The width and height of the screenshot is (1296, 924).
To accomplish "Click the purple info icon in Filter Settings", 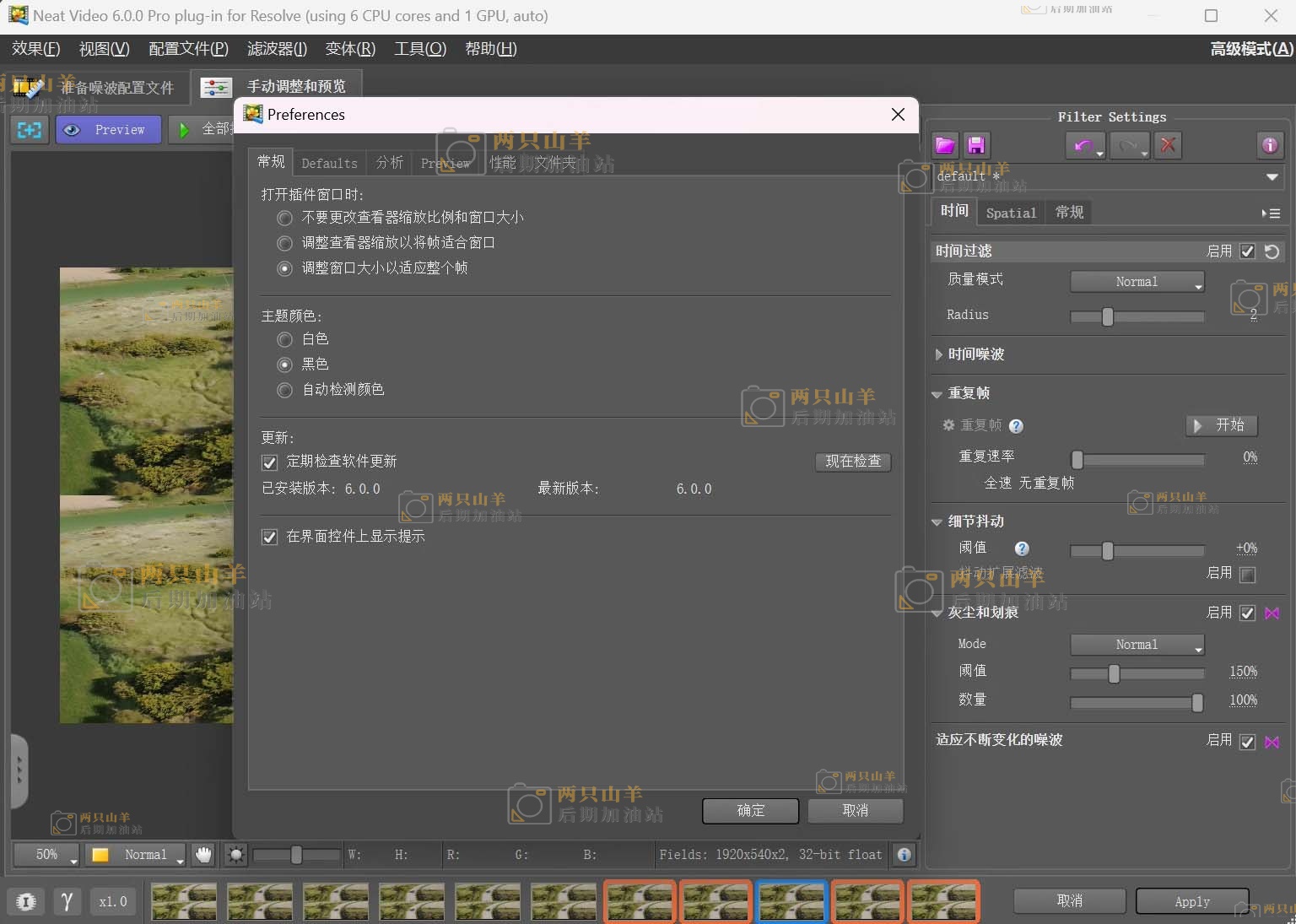I will click(x=1269, y=145).
